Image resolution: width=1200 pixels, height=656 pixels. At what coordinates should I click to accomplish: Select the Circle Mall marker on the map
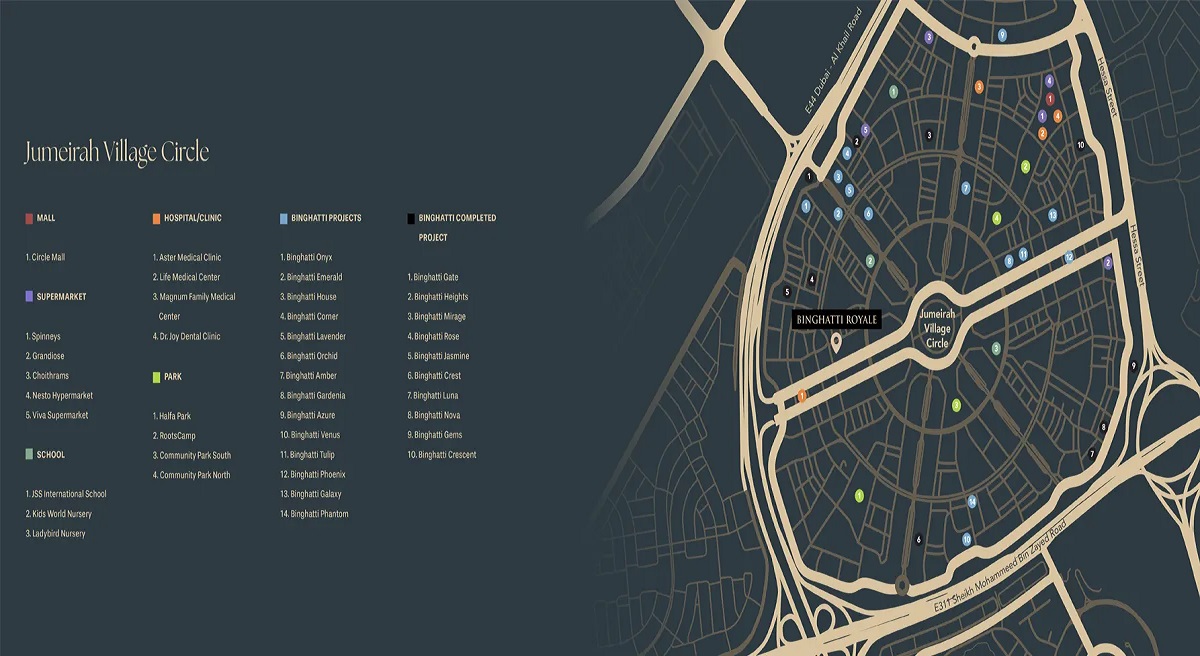1050,98
